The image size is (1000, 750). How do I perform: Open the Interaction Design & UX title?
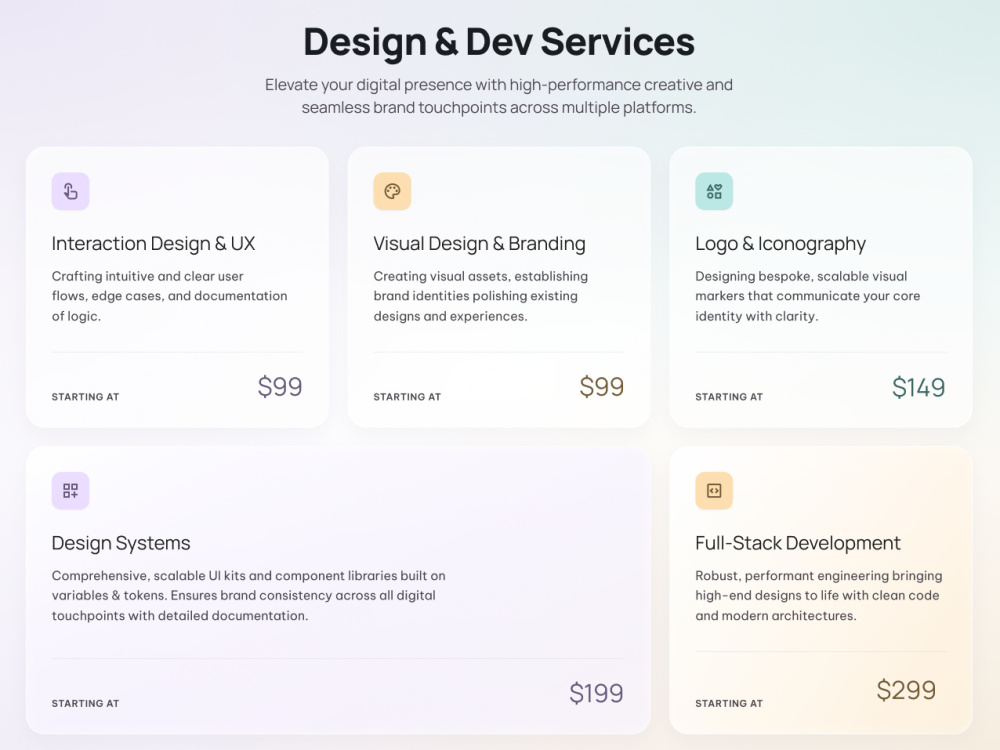(153, 244)
